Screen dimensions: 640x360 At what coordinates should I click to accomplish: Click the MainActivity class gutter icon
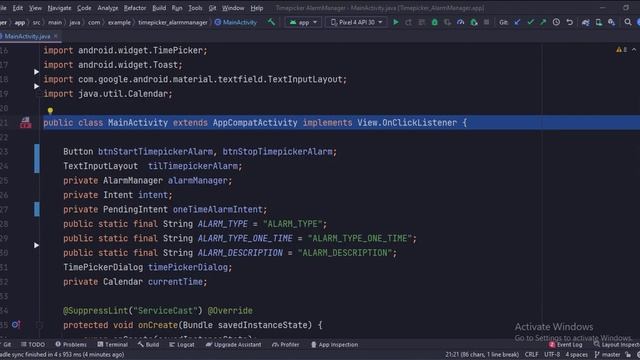coord(25,122)
